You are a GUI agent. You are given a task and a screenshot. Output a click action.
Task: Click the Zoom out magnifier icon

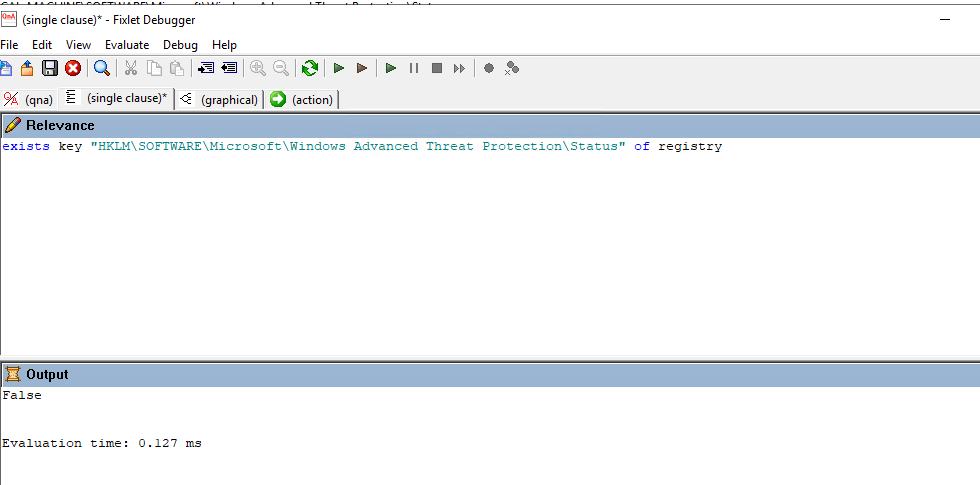[x=281, y=68]
